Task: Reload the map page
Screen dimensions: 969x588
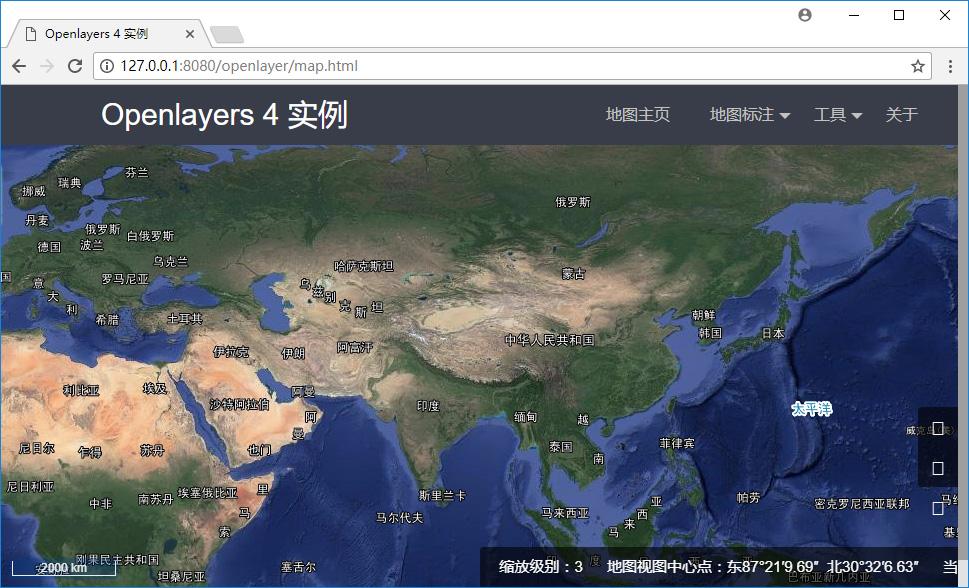Action: pos(75,66)
